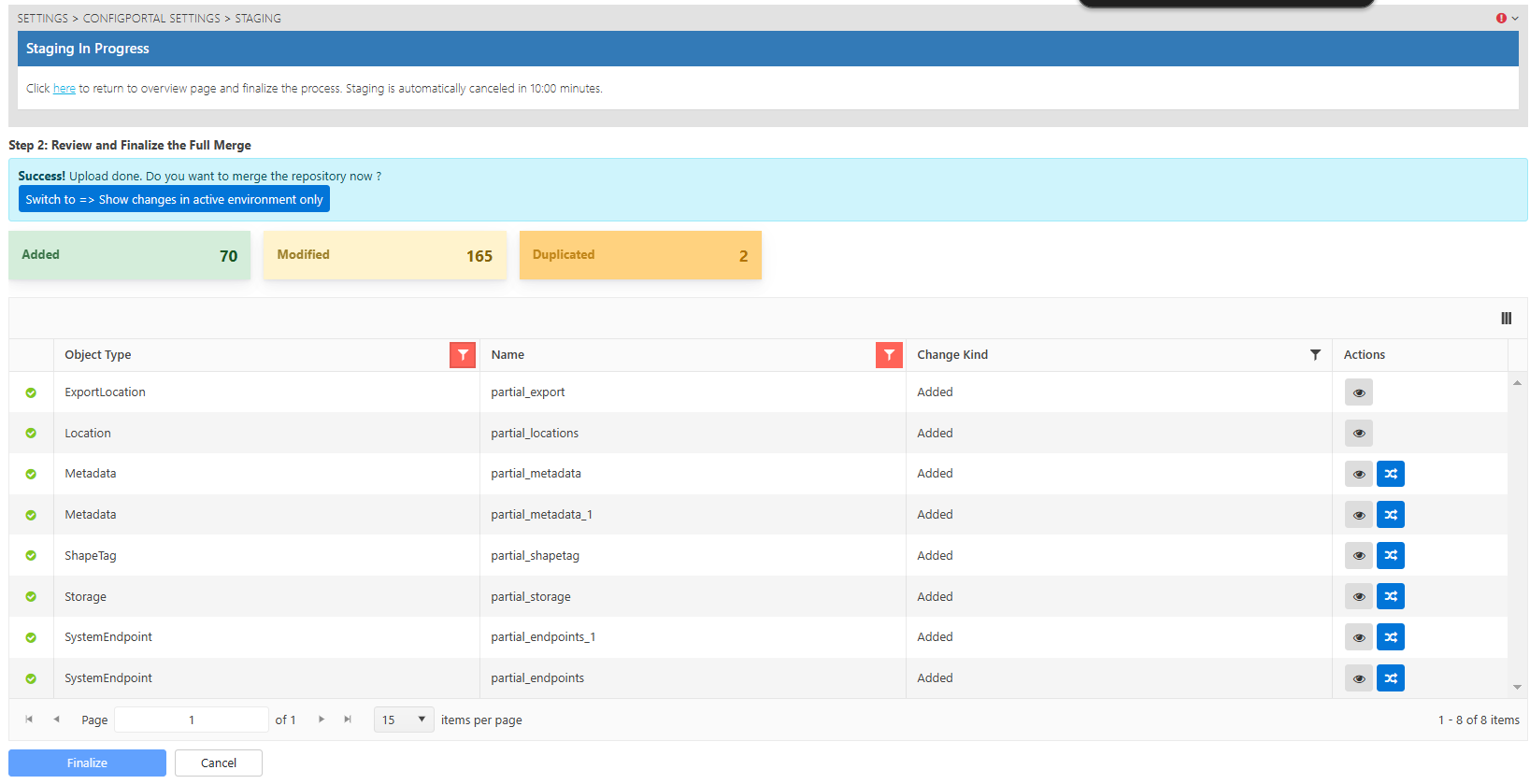Click 'here' link to return to overview
The width and height of the screenshot is (1530, 784).
(x=64, y=89)
